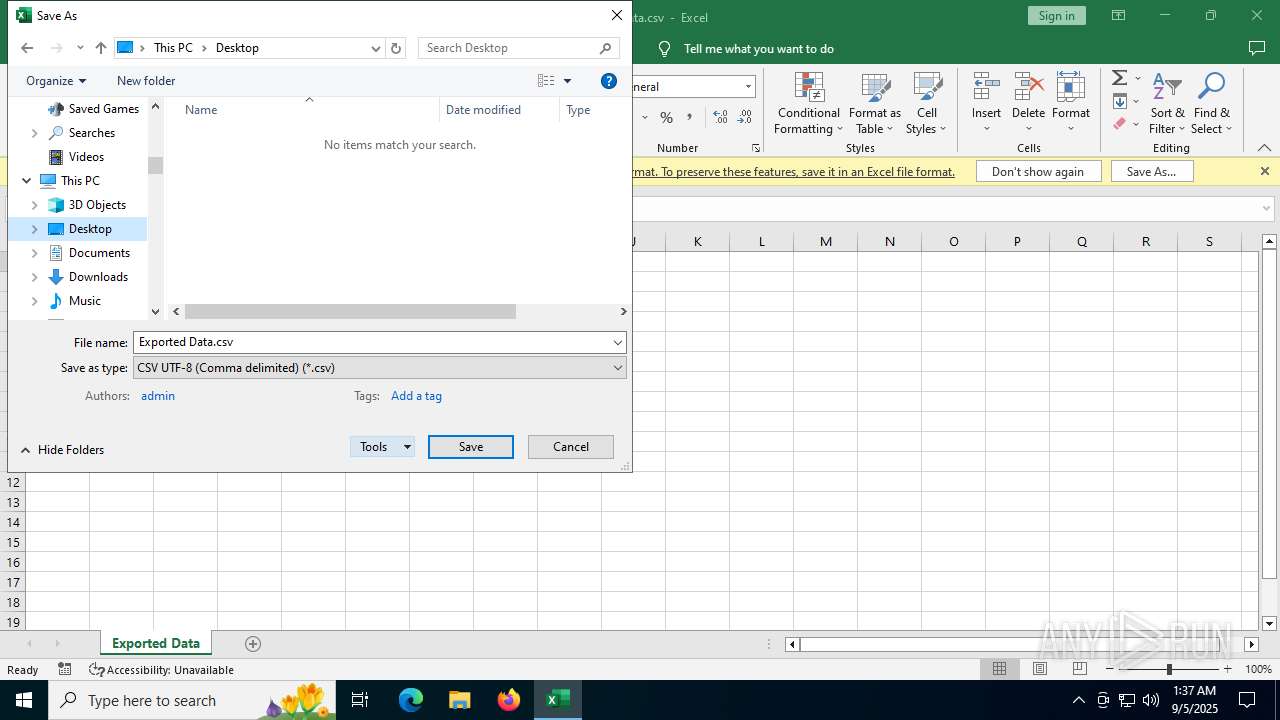Switch to Page Layout view

[1039, 669]
